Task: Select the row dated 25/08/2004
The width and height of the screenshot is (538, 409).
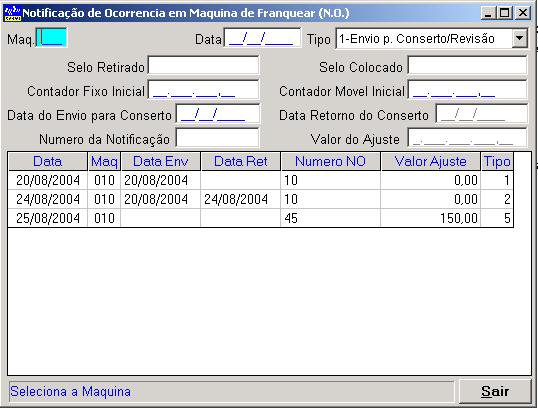Action: click(261, 218)
